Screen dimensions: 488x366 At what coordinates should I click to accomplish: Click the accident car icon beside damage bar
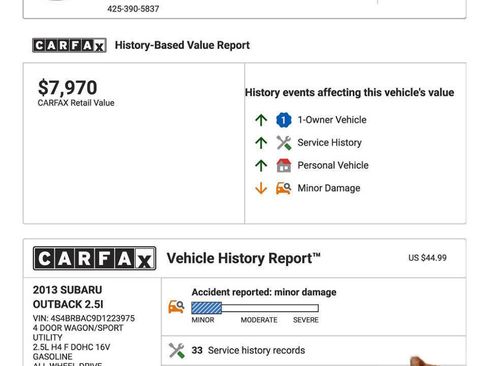point(176,307)
